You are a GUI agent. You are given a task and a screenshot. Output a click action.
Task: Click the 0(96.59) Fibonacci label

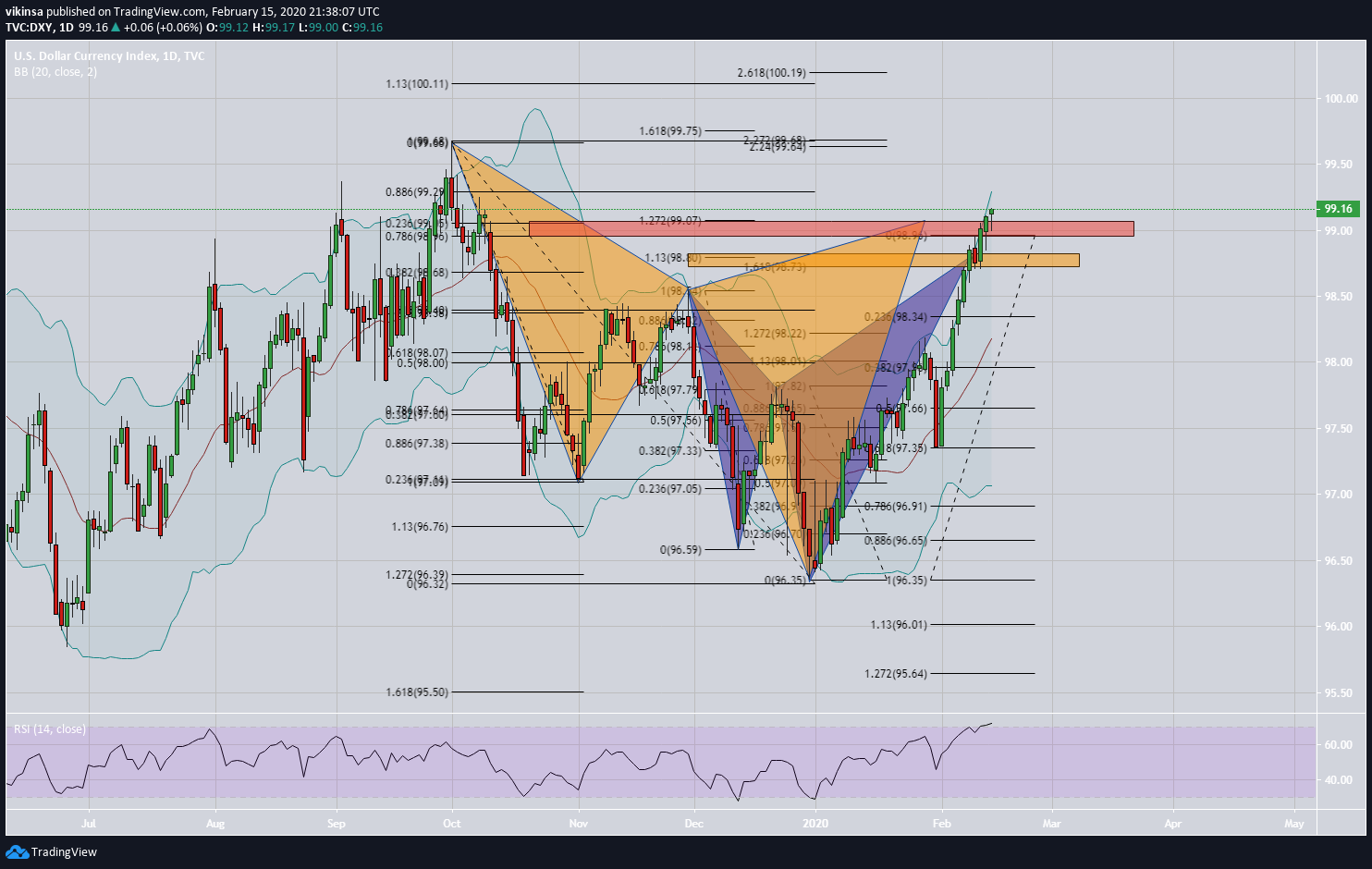point(681,550)
